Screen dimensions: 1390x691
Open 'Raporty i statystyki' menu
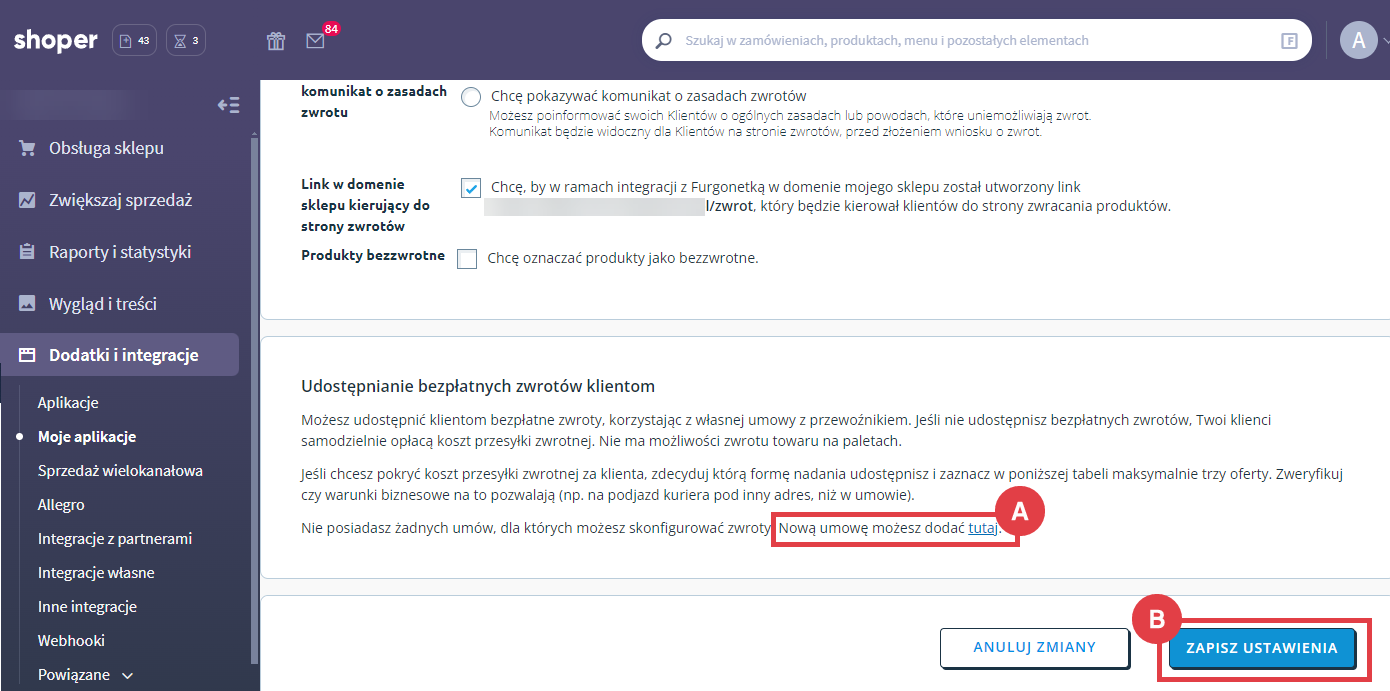[119, 252]
